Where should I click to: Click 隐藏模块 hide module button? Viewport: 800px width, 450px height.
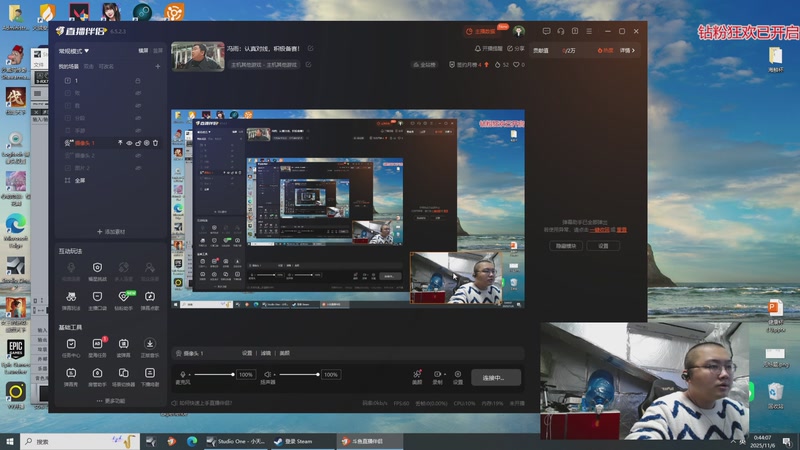[x=566, y=246]
